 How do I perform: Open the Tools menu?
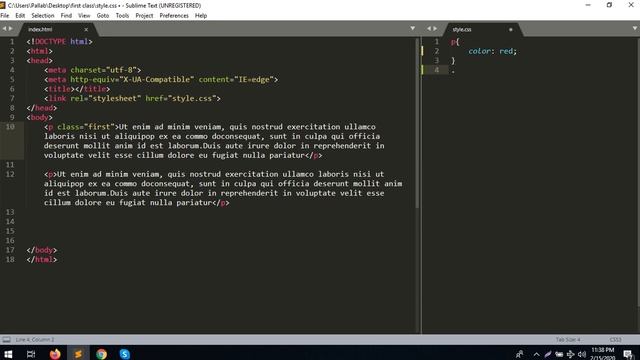(122, 16)
